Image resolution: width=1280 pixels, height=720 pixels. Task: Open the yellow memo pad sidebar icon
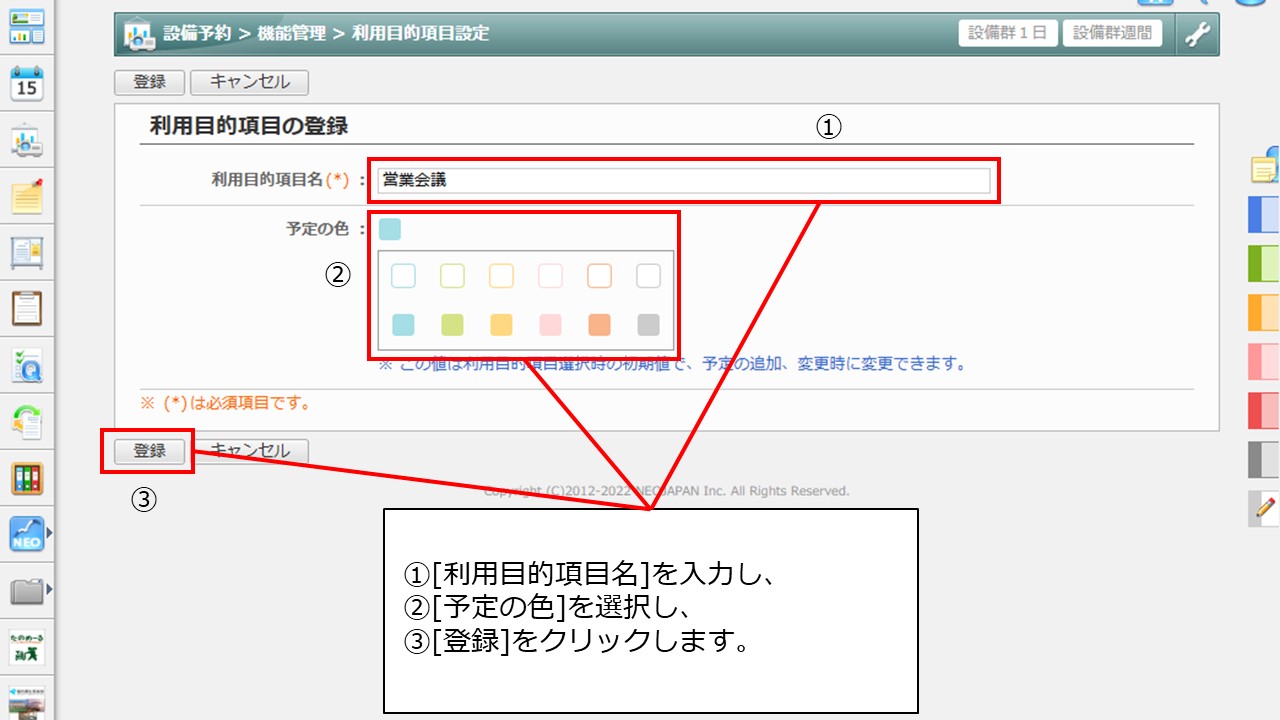point(27,196)
